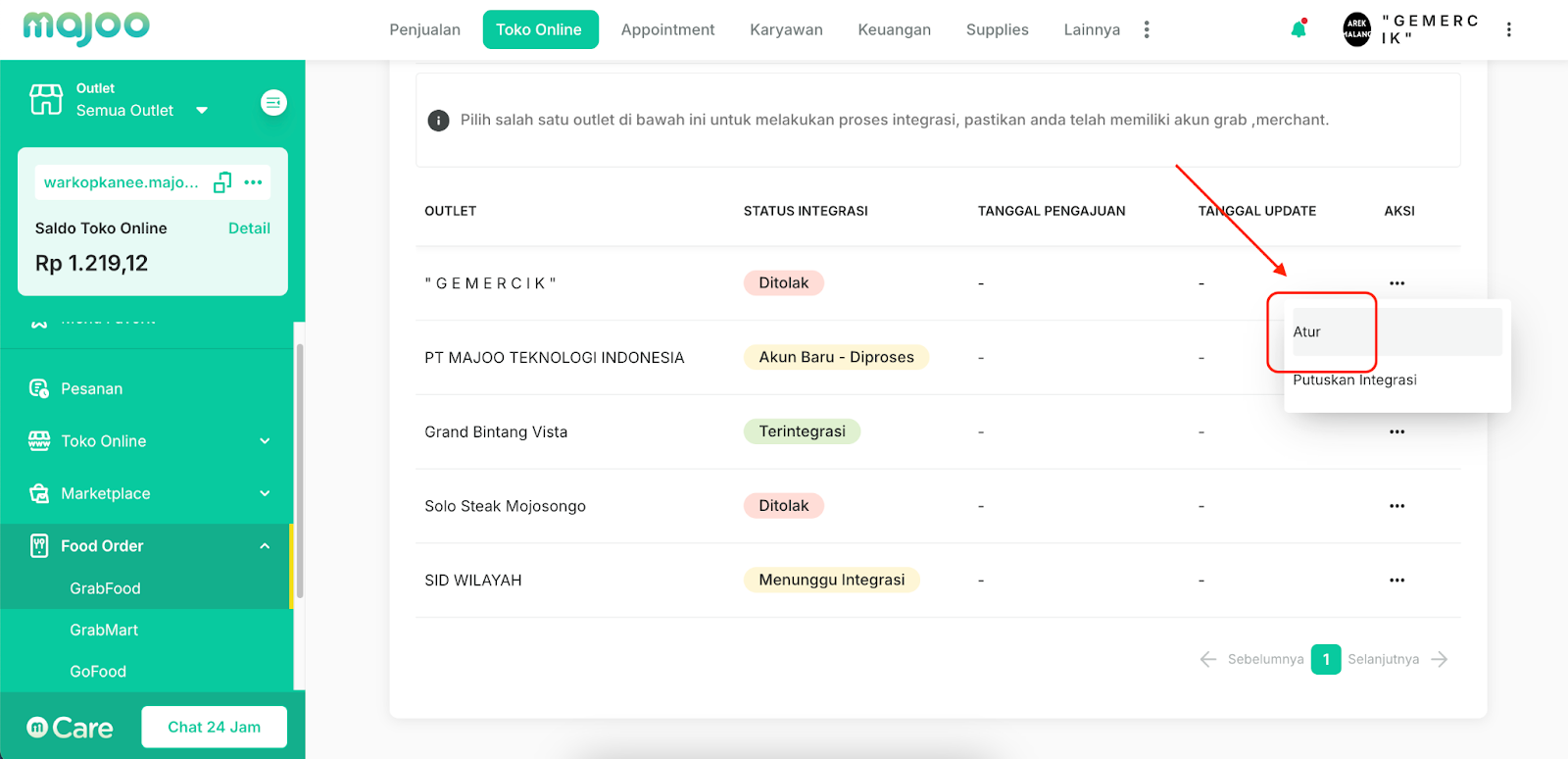Viewport: 1568px width, 759px height.
Task: Open the Lainnya vertical dots menu
Action: [1147, 29]
